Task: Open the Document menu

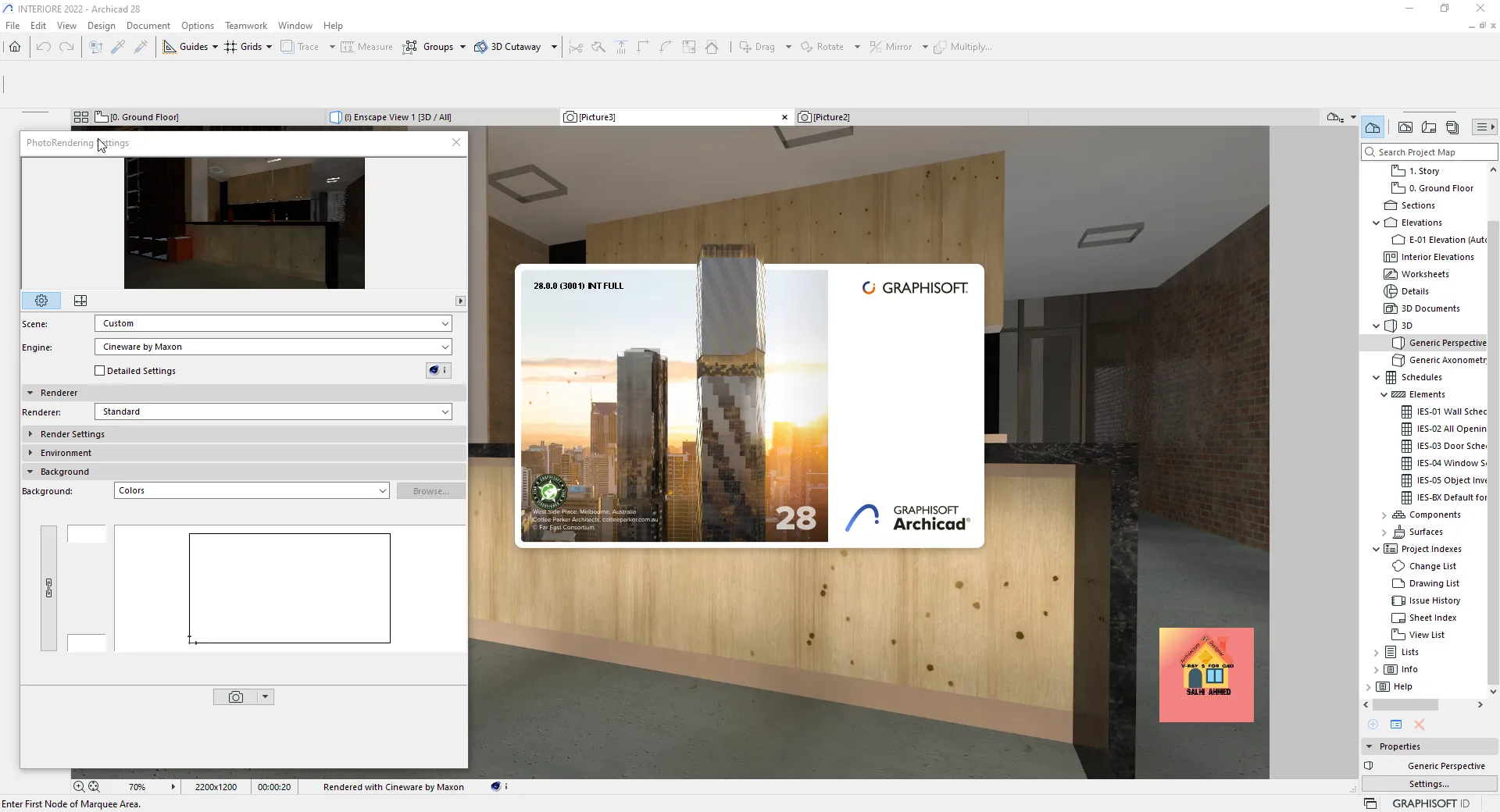Action: click(x=148, y=26)
